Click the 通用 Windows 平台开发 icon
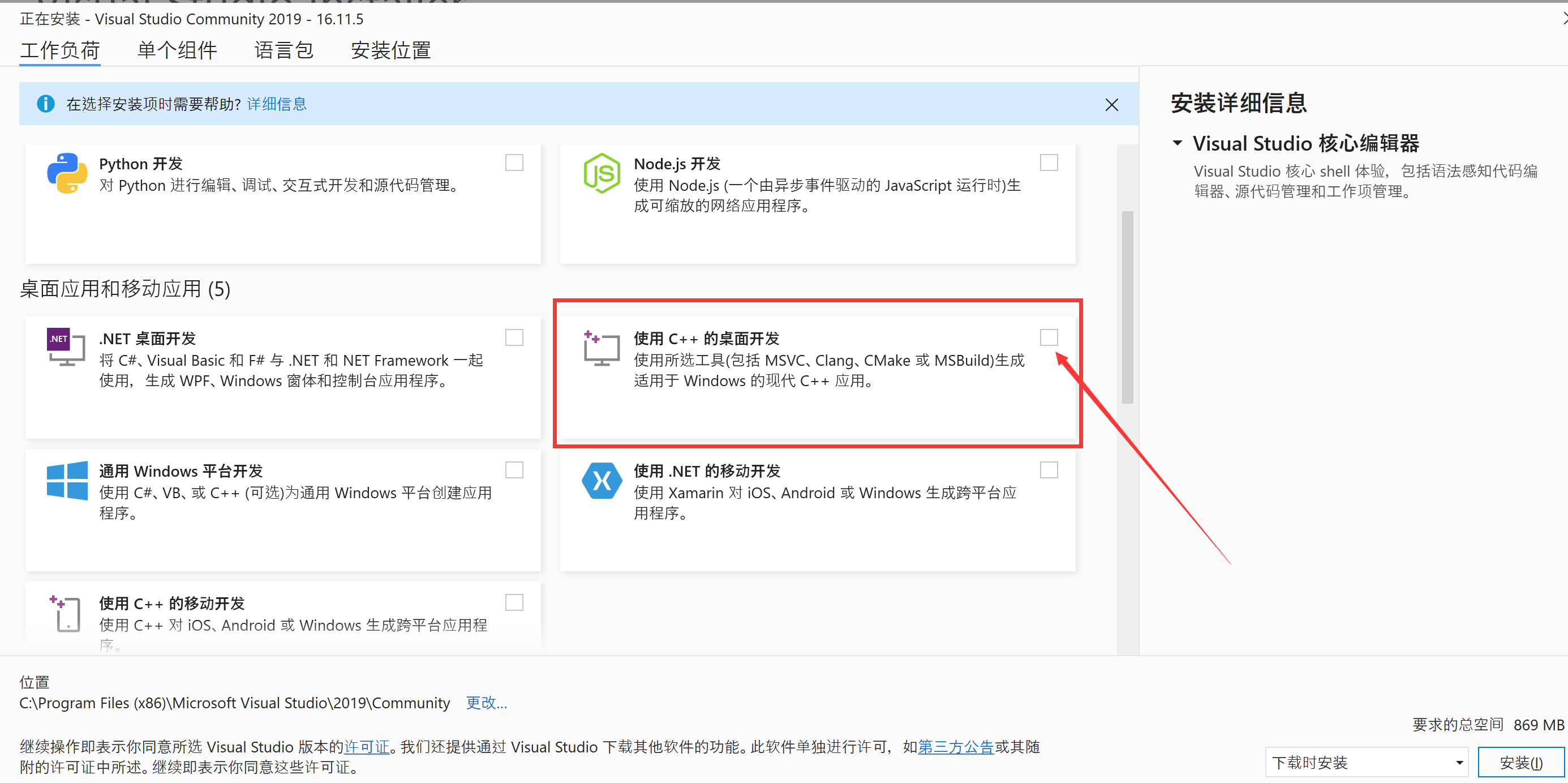1568x783 pixels. click(x=66, y=481)
